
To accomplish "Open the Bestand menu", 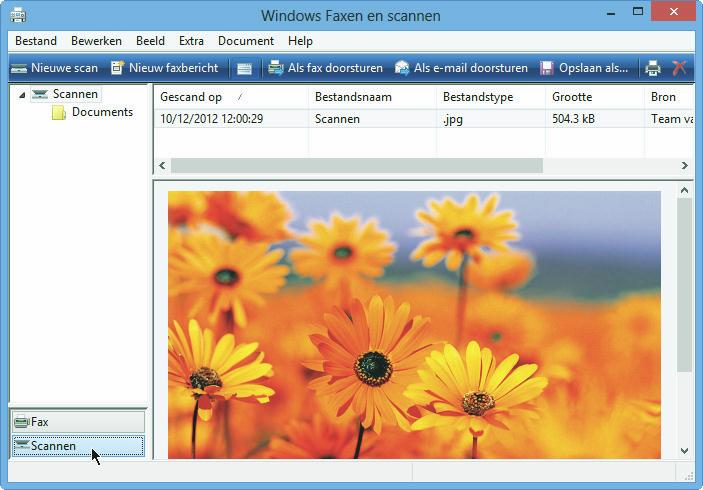I will click(36, 41).
